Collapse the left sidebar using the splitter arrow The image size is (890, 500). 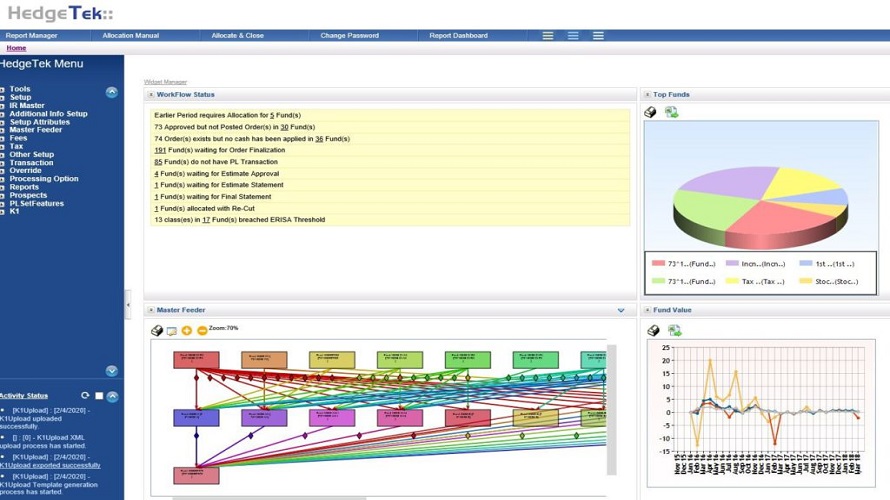(x=128, y=305)
